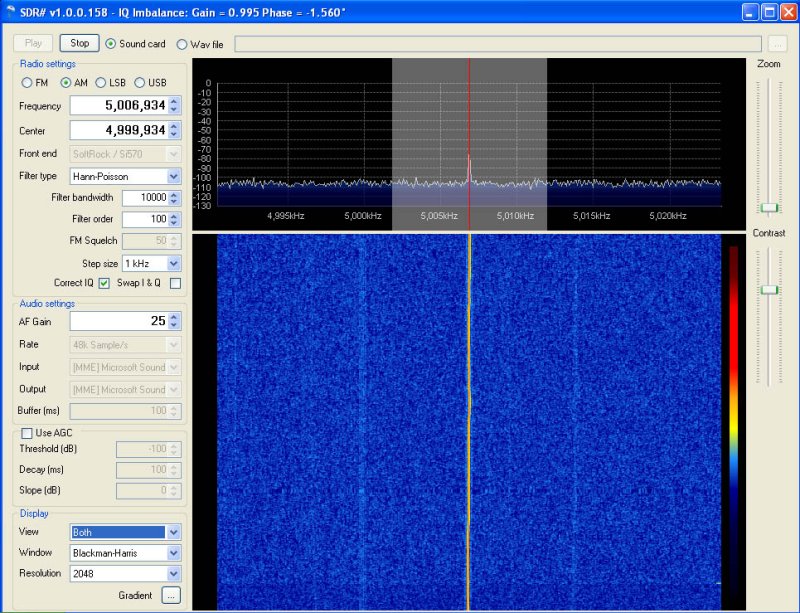The image size is (800, 613).
Task: Click the Filter bandwidth spinner arrows
Action: (x=174, y=198)
